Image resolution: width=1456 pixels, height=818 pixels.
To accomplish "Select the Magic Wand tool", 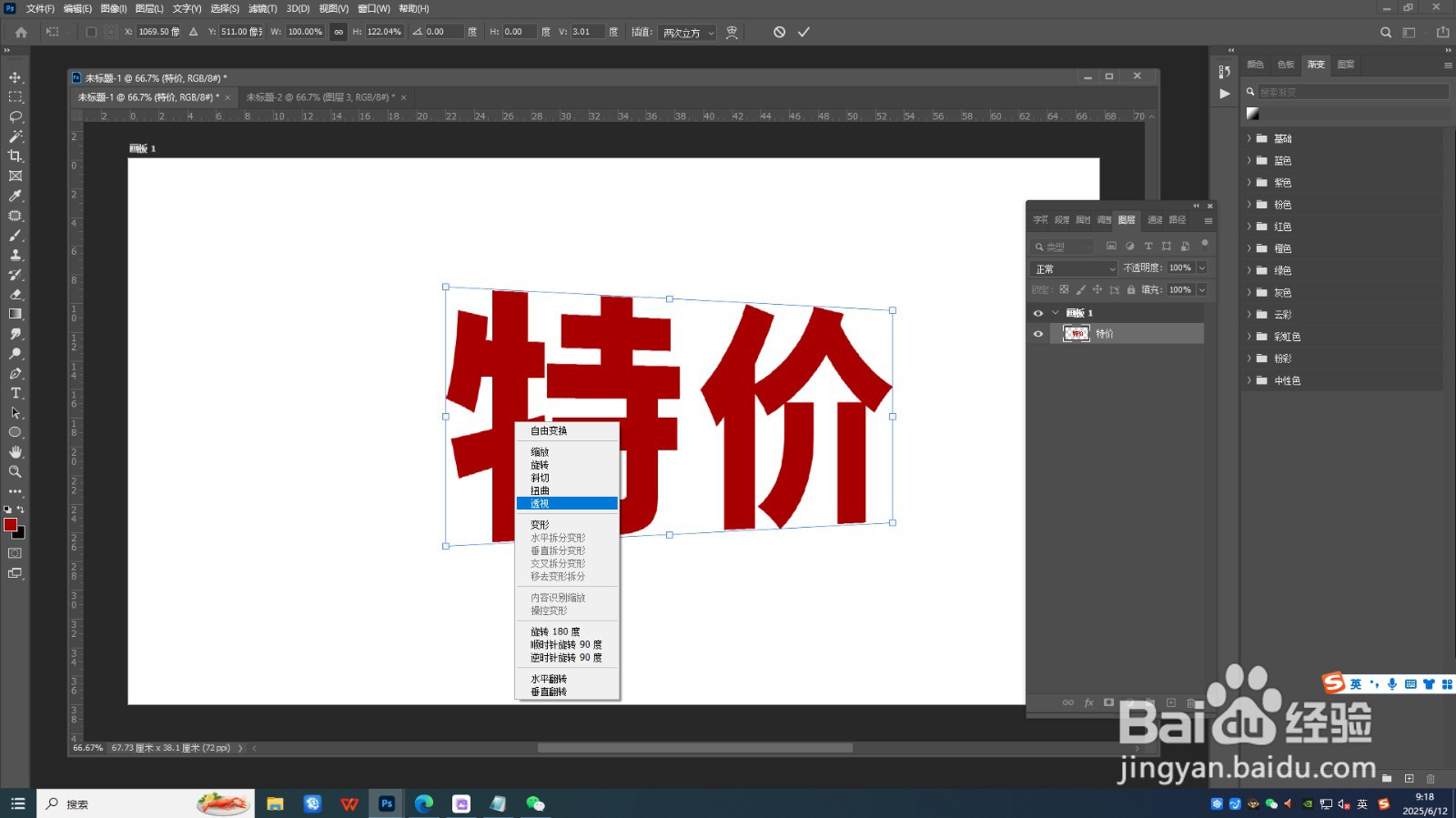I will pyautogui.click(x=15, y=136).
